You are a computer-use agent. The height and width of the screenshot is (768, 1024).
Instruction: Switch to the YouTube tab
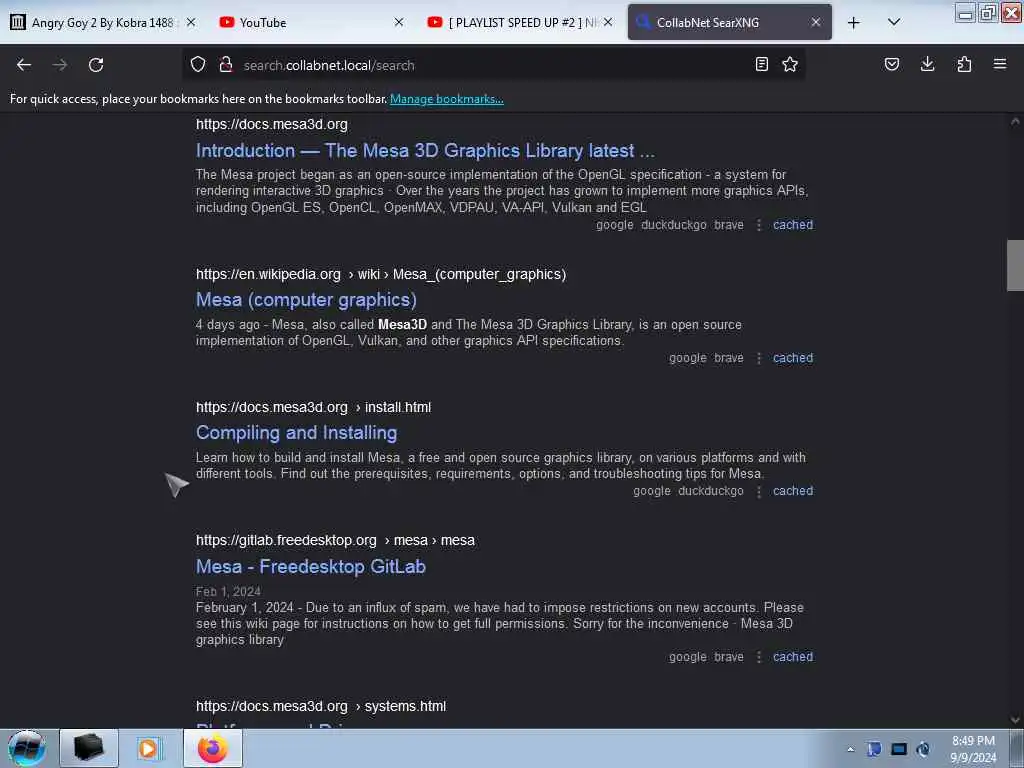[x=263, y=22]
